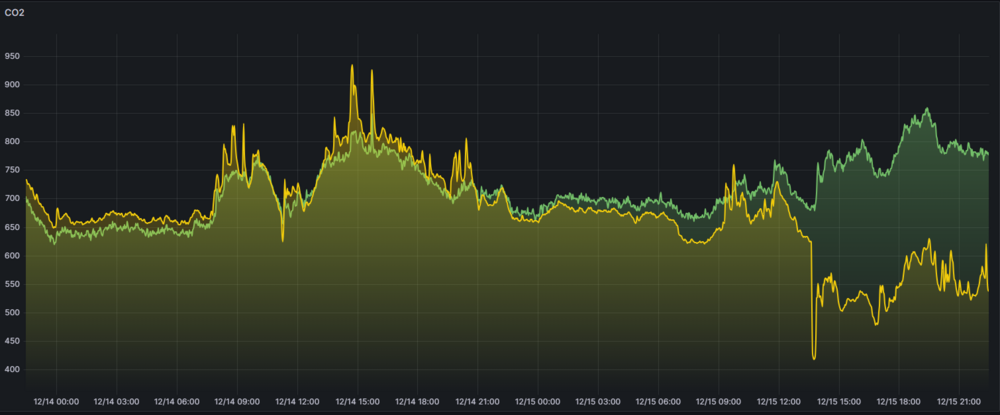The height and width of the screenshot is (415, 1000).
Task: Click the yellow series lowest dip near 420
Action: [x=814, y=359]
